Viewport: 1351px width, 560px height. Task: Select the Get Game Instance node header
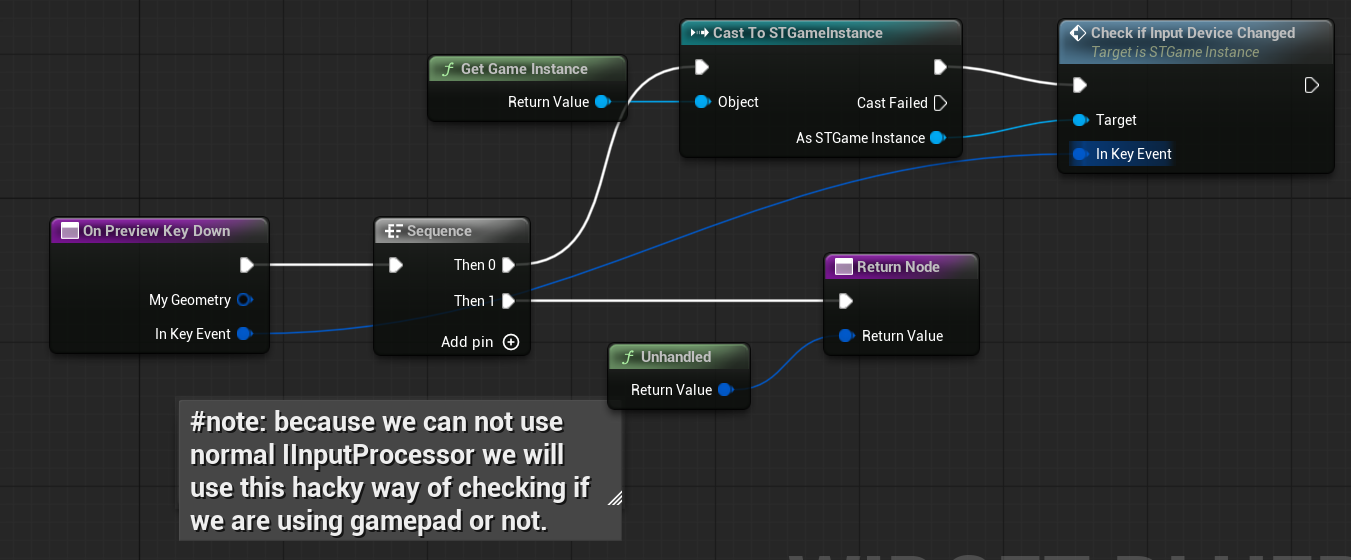point(527,69)
